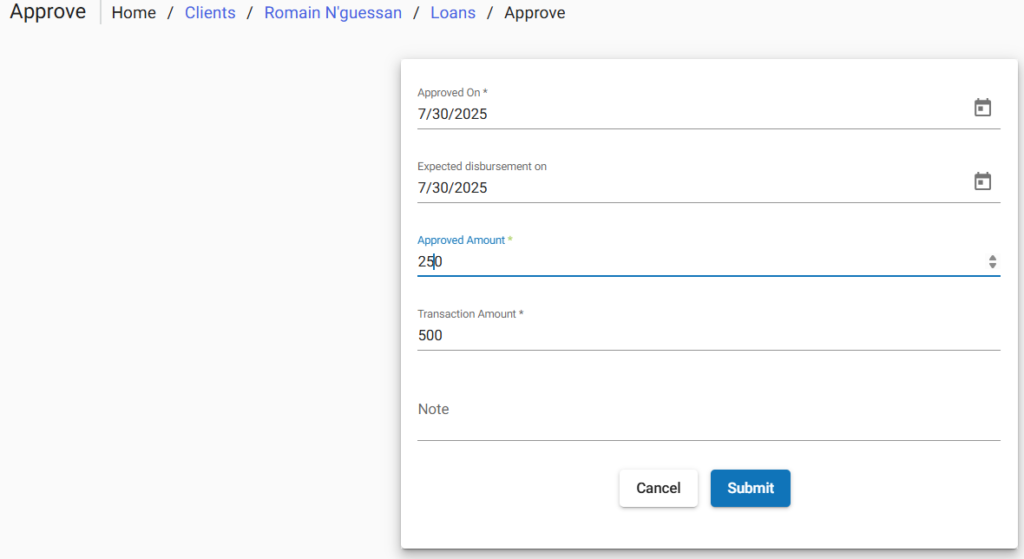The image size is (1024, 559).
Task: Open the Expected disbursement calendar picker
Action: pyautogui.click(x=982, y=182)
